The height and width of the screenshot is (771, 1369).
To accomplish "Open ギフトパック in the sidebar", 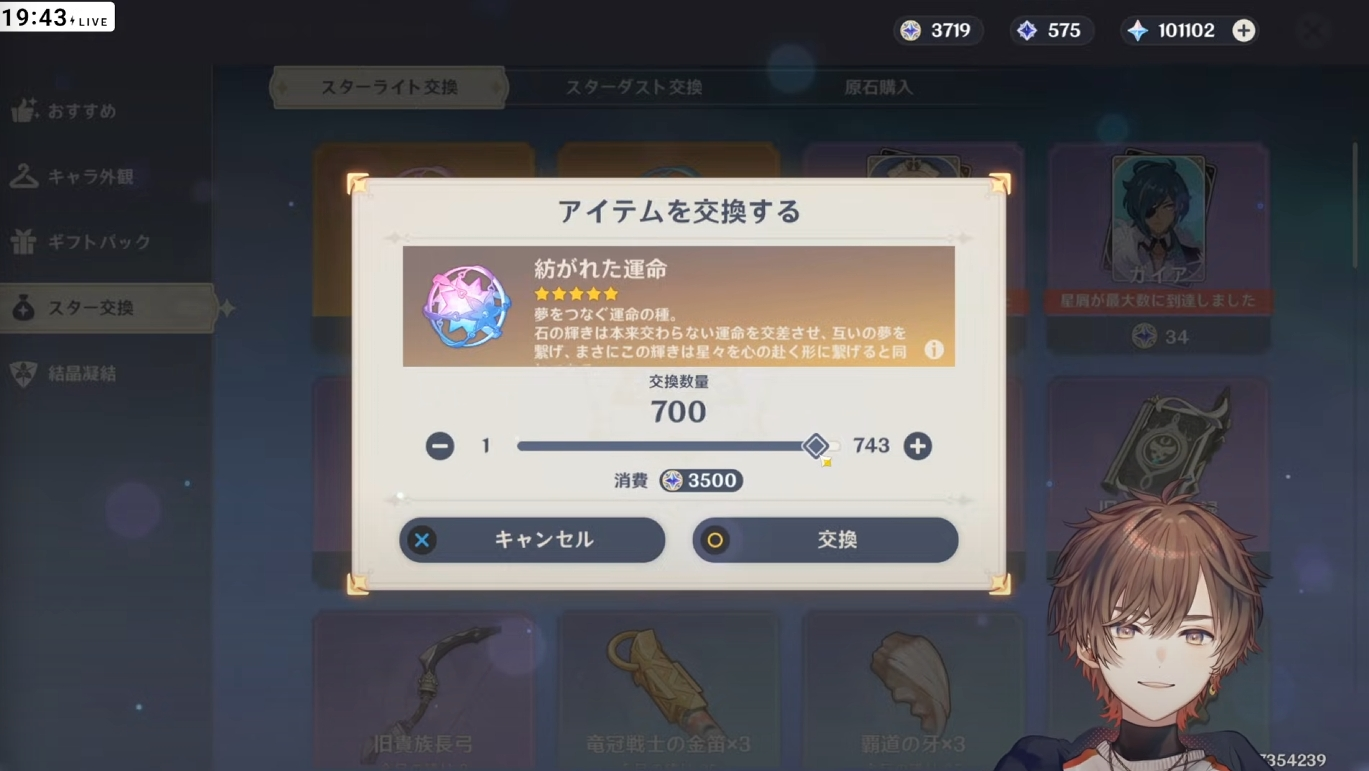I will (80, 242).
